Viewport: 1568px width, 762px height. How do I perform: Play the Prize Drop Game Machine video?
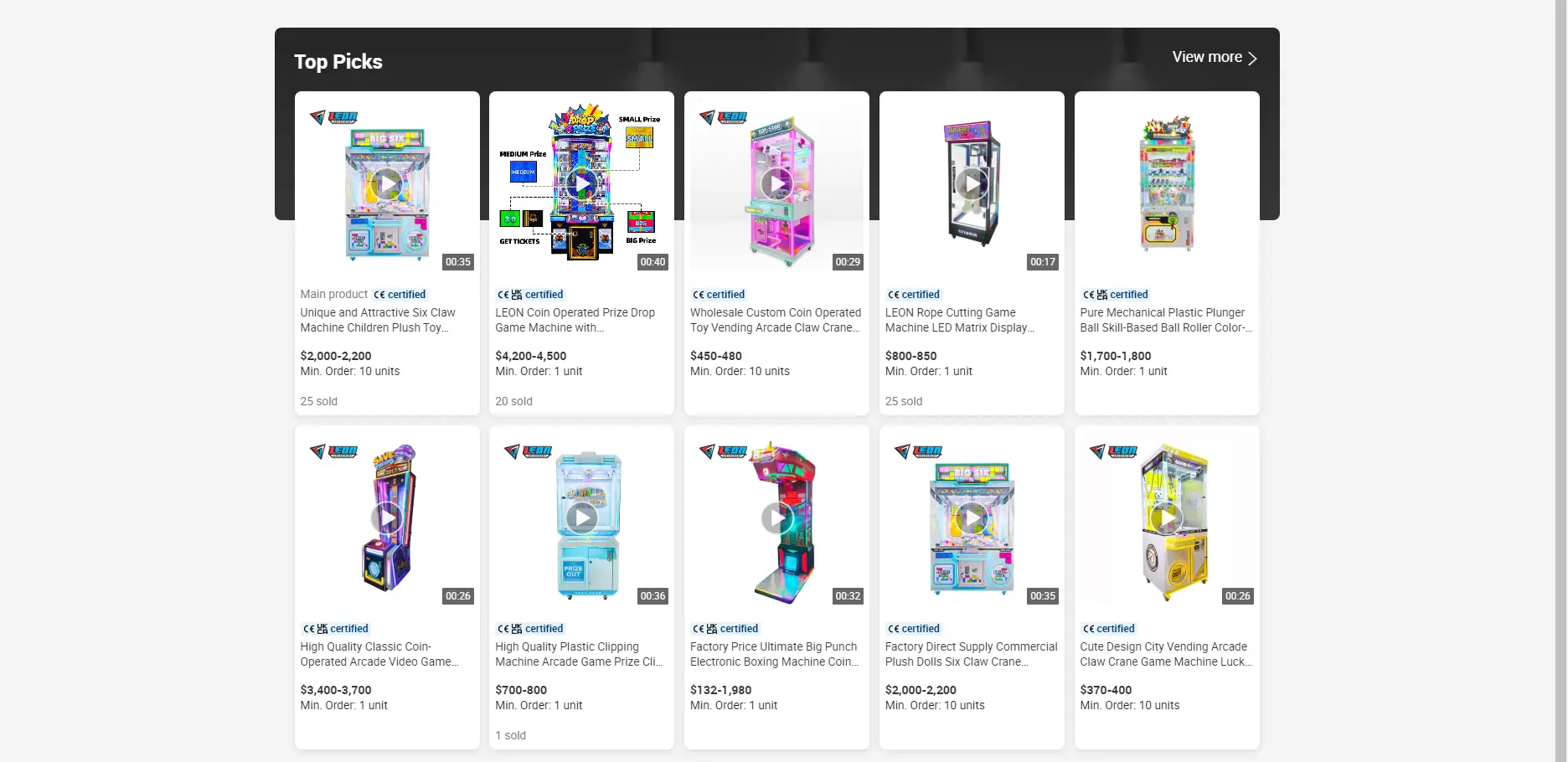coord(581,183)
